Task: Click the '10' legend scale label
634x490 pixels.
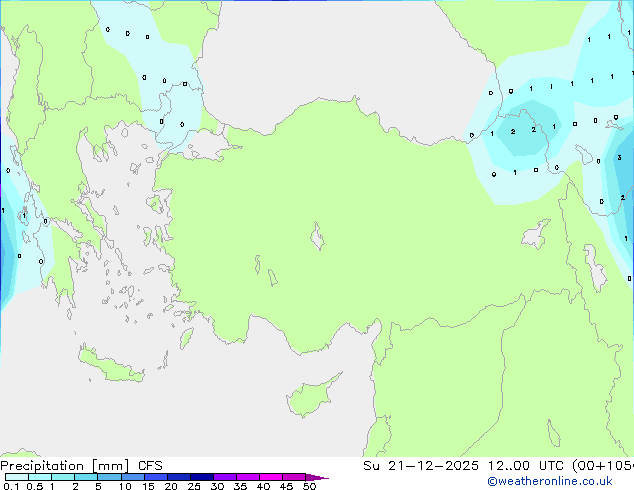Action: 125,486
